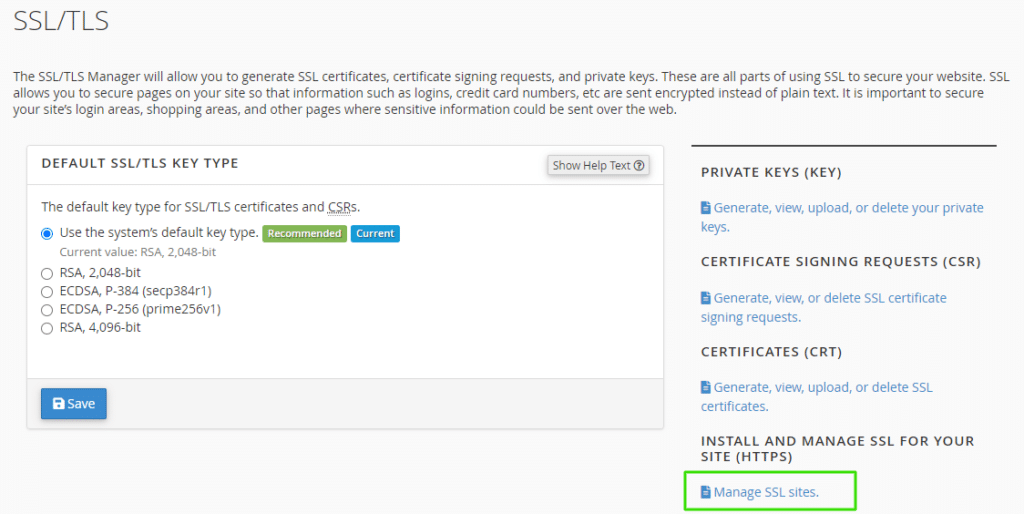Select ECDSA, P-384 (secp384r1) key type
Viewport: 1024px width, 514px height.
(47, 292)
